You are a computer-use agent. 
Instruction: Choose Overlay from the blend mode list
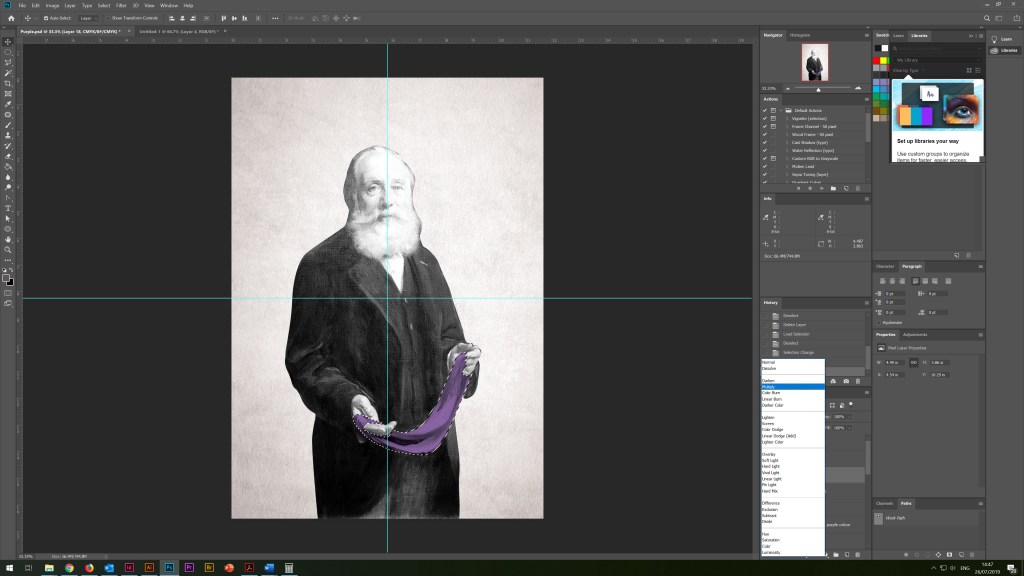[769, 454]
